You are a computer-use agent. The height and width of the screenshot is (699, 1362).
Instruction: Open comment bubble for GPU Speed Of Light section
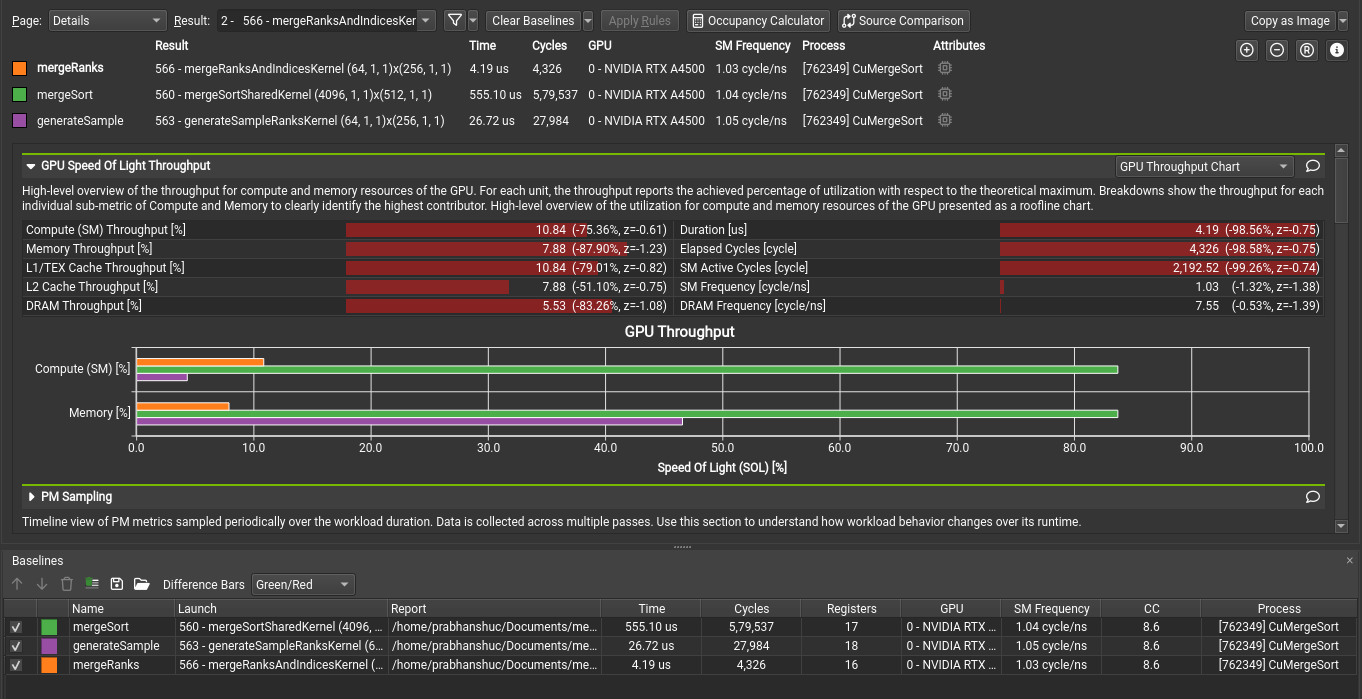click(1313, 166)
